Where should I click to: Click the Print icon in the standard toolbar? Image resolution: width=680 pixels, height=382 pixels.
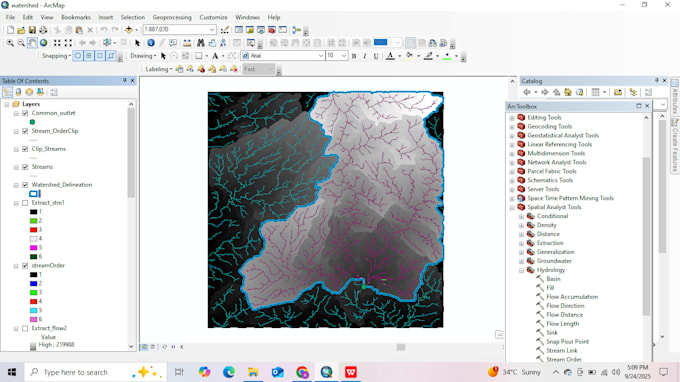(x=43, y=30)
